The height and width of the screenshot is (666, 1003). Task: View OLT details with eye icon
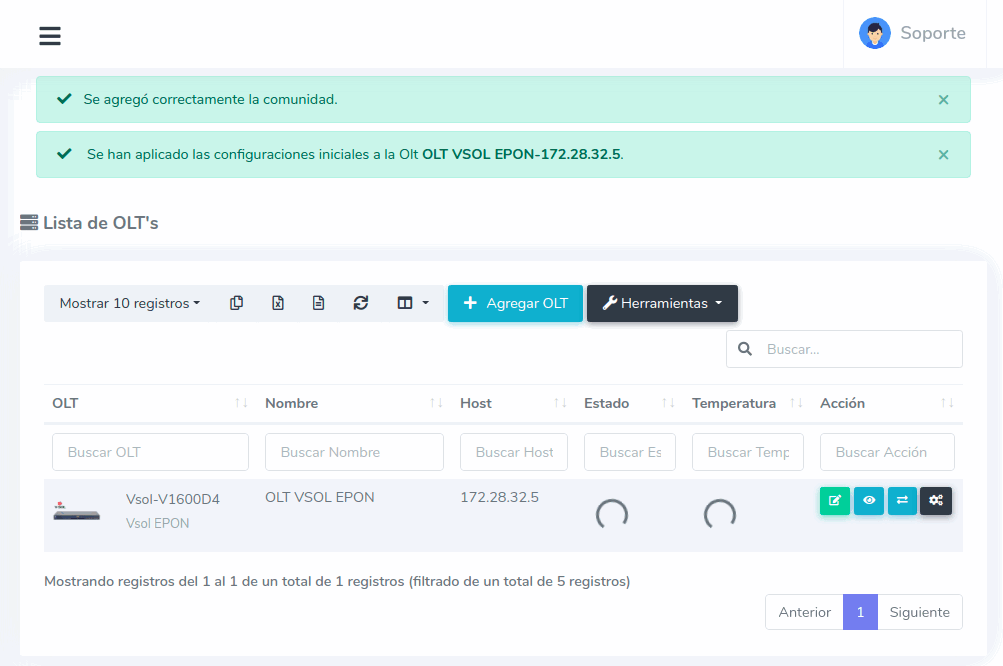click(868, 501)
